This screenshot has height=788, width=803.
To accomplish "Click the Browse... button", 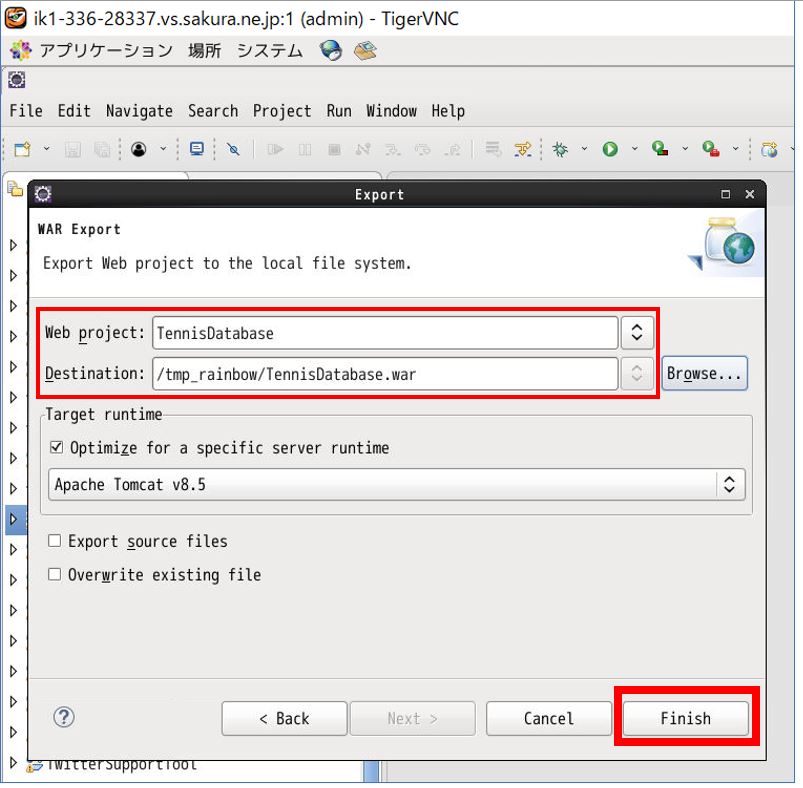I will click(x=705, y=374).
